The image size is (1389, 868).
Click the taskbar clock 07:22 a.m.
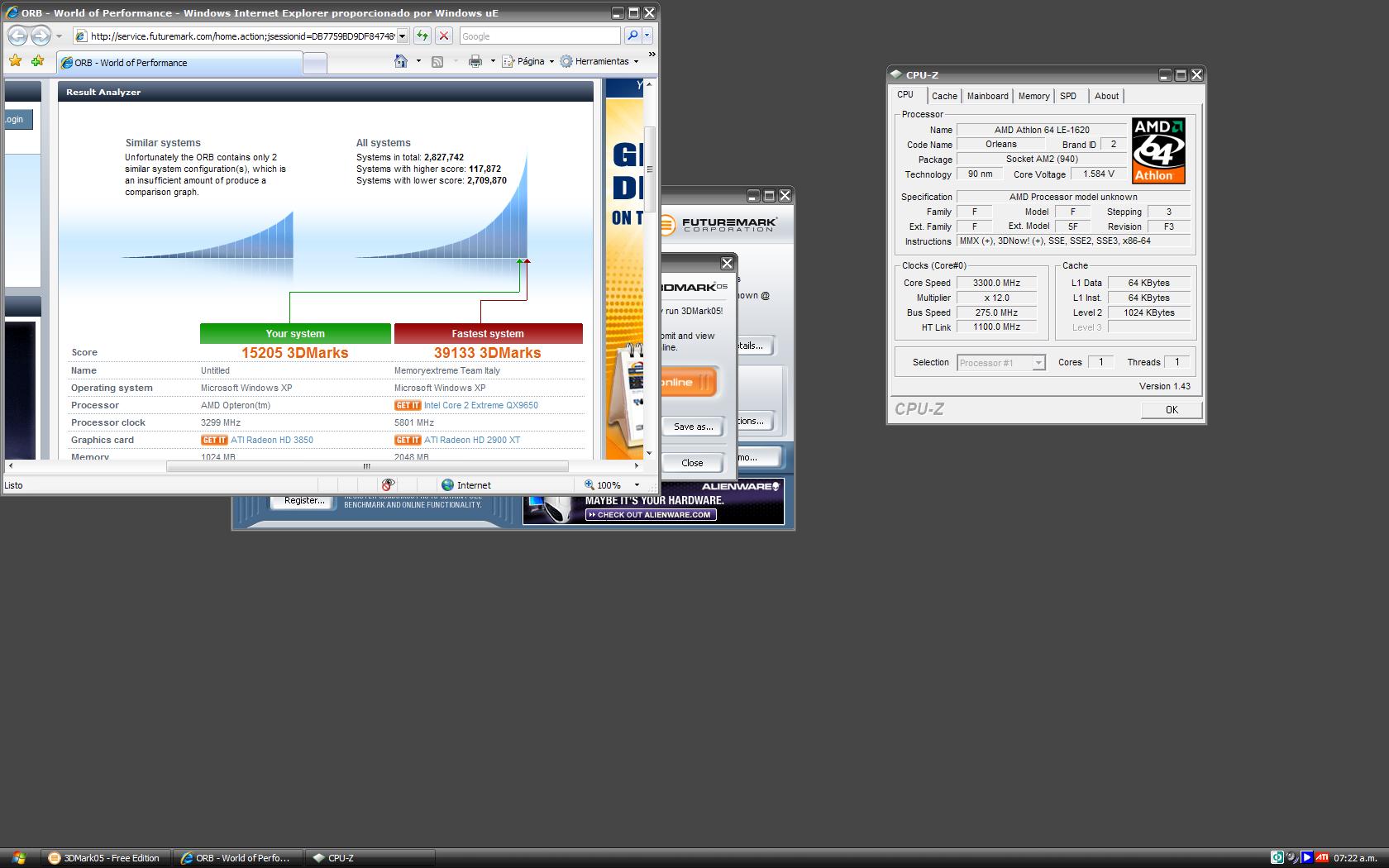[1355, 858]
